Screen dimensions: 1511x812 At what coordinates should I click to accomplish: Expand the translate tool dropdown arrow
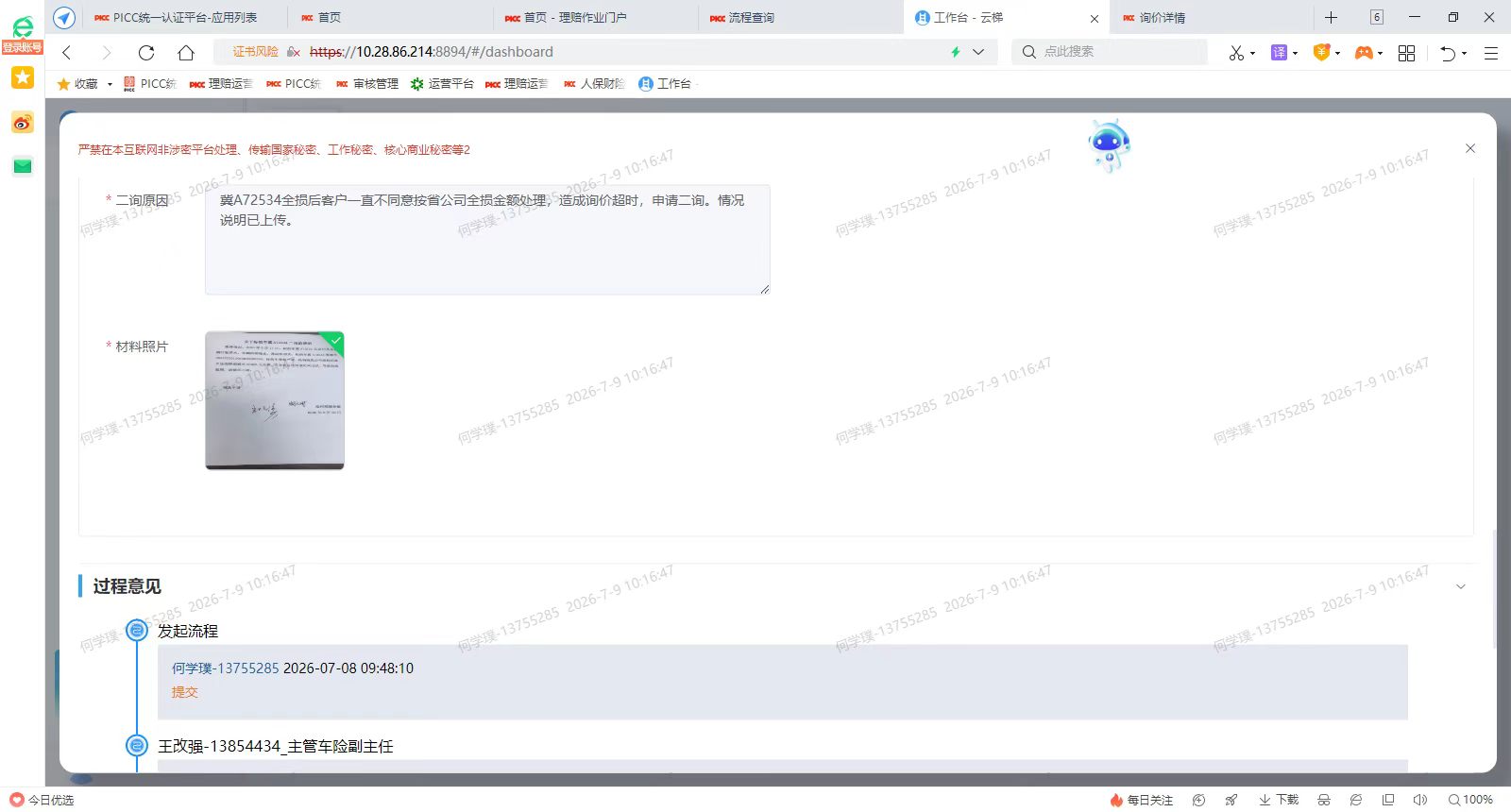coord(1295,53)
